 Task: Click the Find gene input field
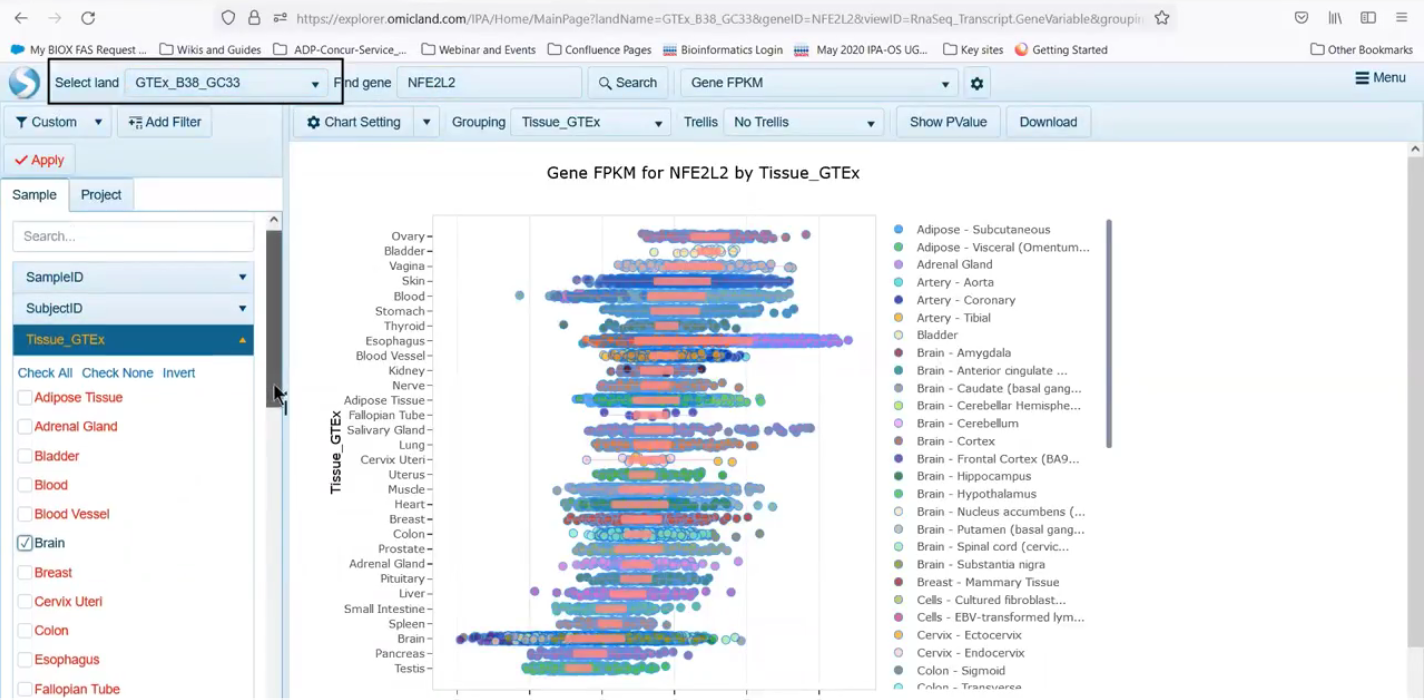(488, 83)
